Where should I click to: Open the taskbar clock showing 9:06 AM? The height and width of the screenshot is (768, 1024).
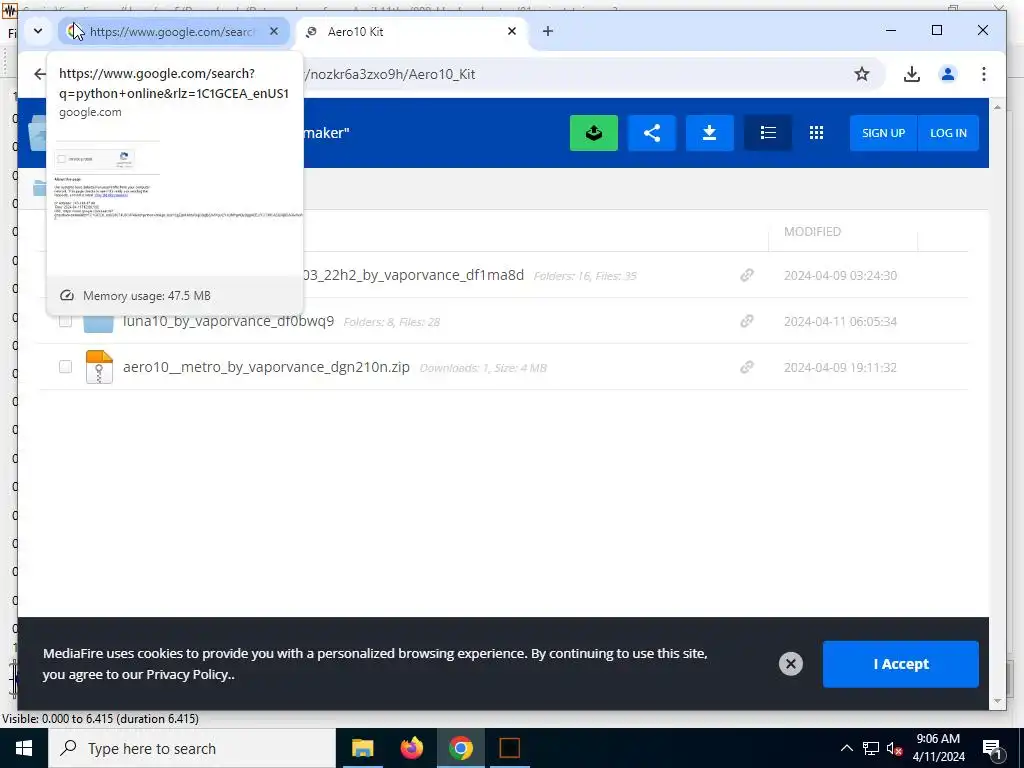(x=938, y=748)
